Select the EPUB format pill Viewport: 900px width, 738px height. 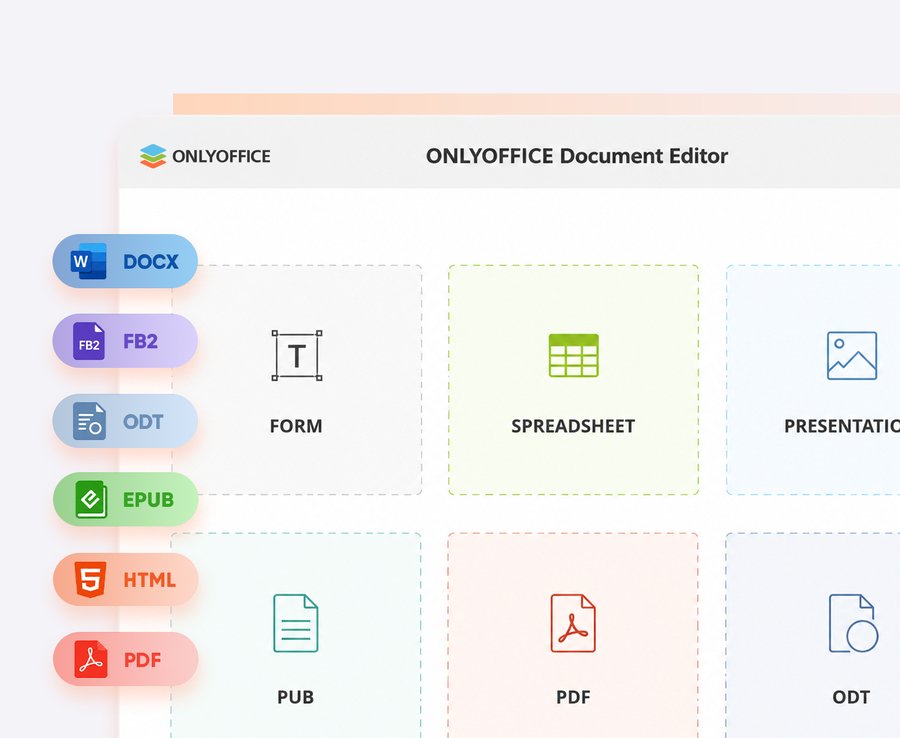pos(126,499)
